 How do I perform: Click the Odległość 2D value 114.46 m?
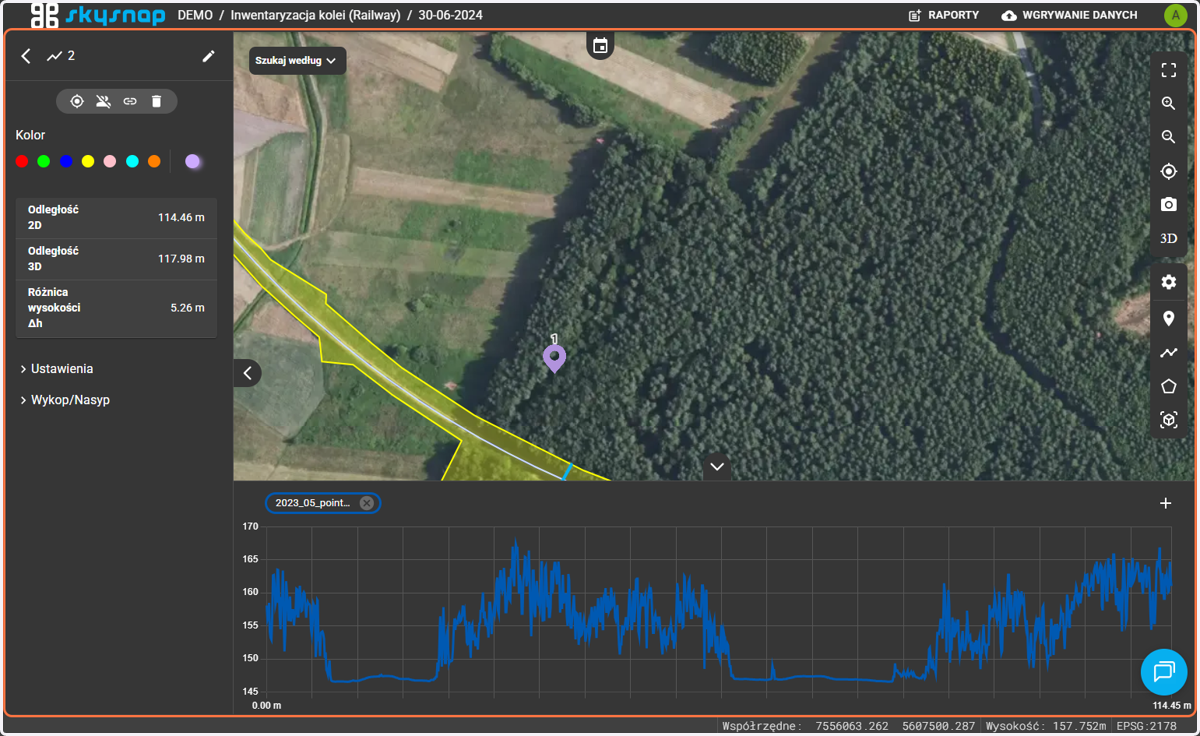coord(181,218)
